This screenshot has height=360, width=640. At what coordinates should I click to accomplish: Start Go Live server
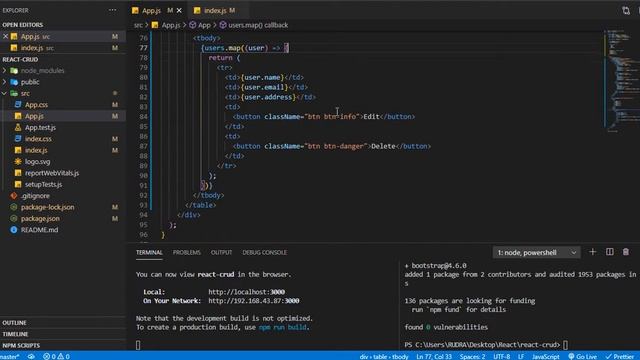582,356
